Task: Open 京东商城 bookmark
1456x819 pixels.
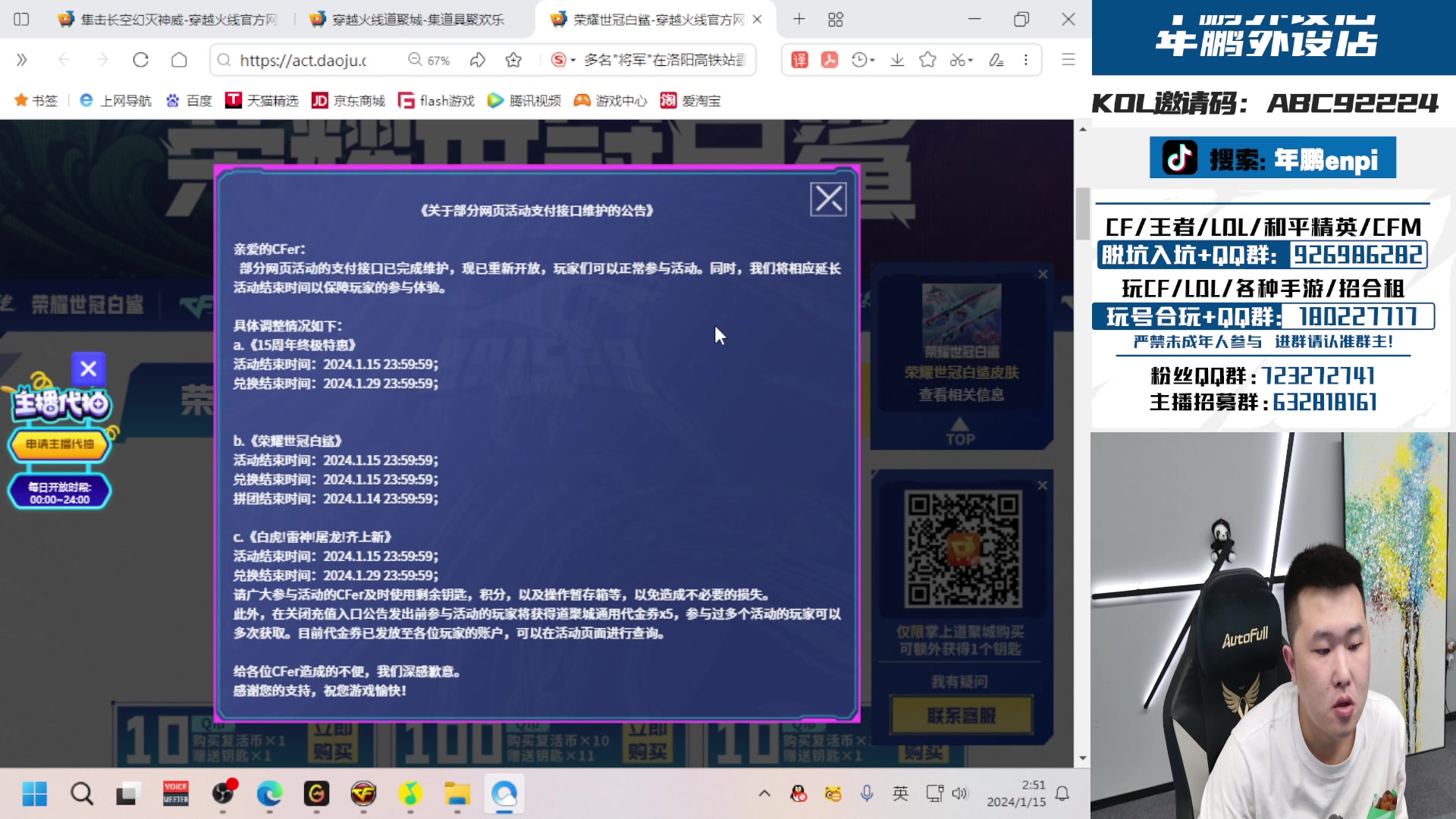Action: click(x=349, y=101)
